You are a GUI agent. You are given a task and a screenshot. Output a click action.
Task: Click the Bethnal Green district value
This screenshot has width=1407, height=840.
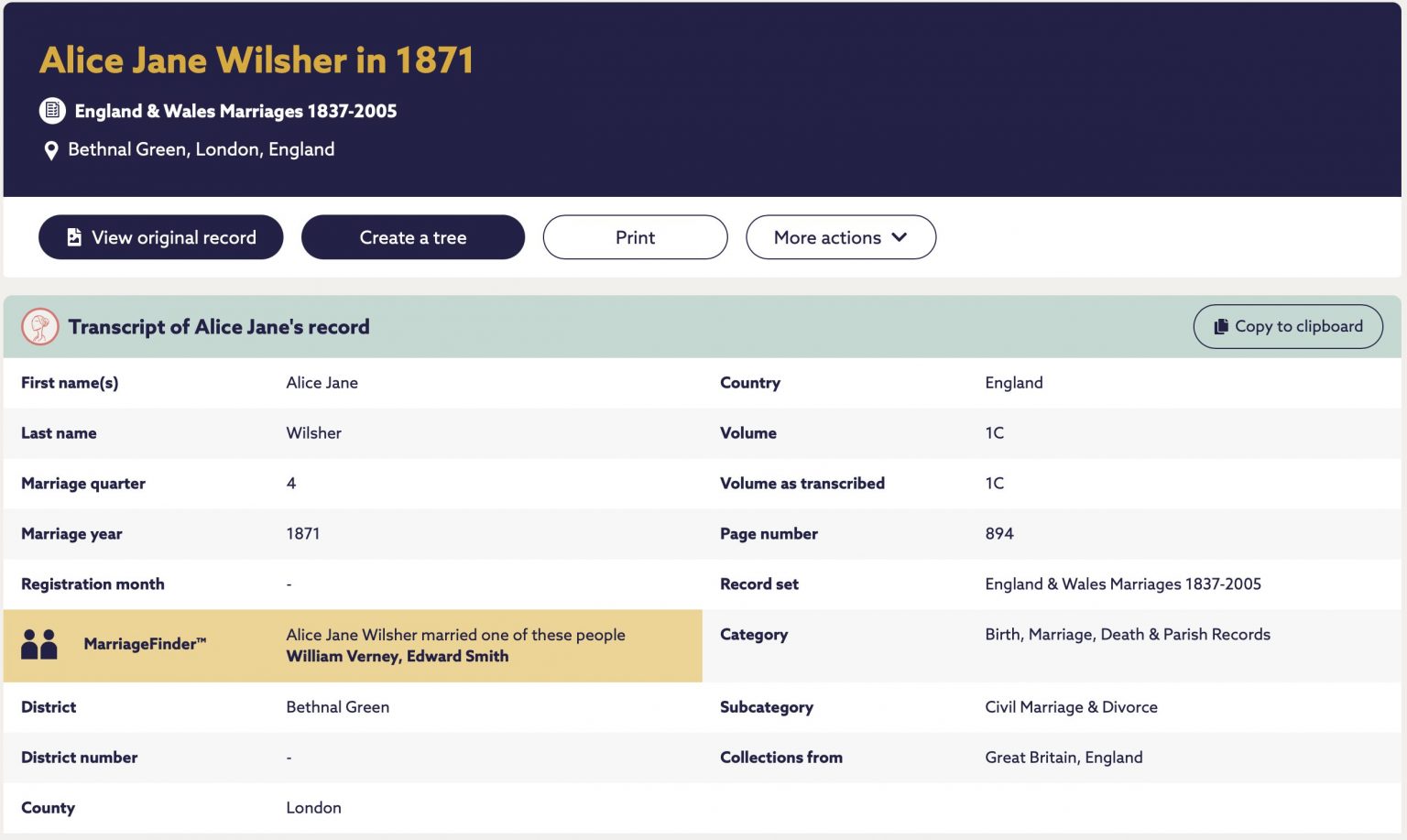338,706
